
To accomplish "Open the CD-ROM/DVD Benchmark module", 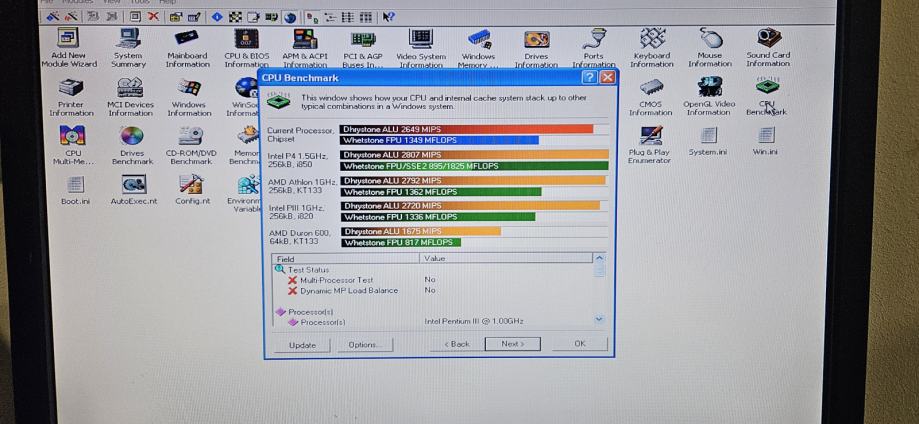I will click(191, 145).
